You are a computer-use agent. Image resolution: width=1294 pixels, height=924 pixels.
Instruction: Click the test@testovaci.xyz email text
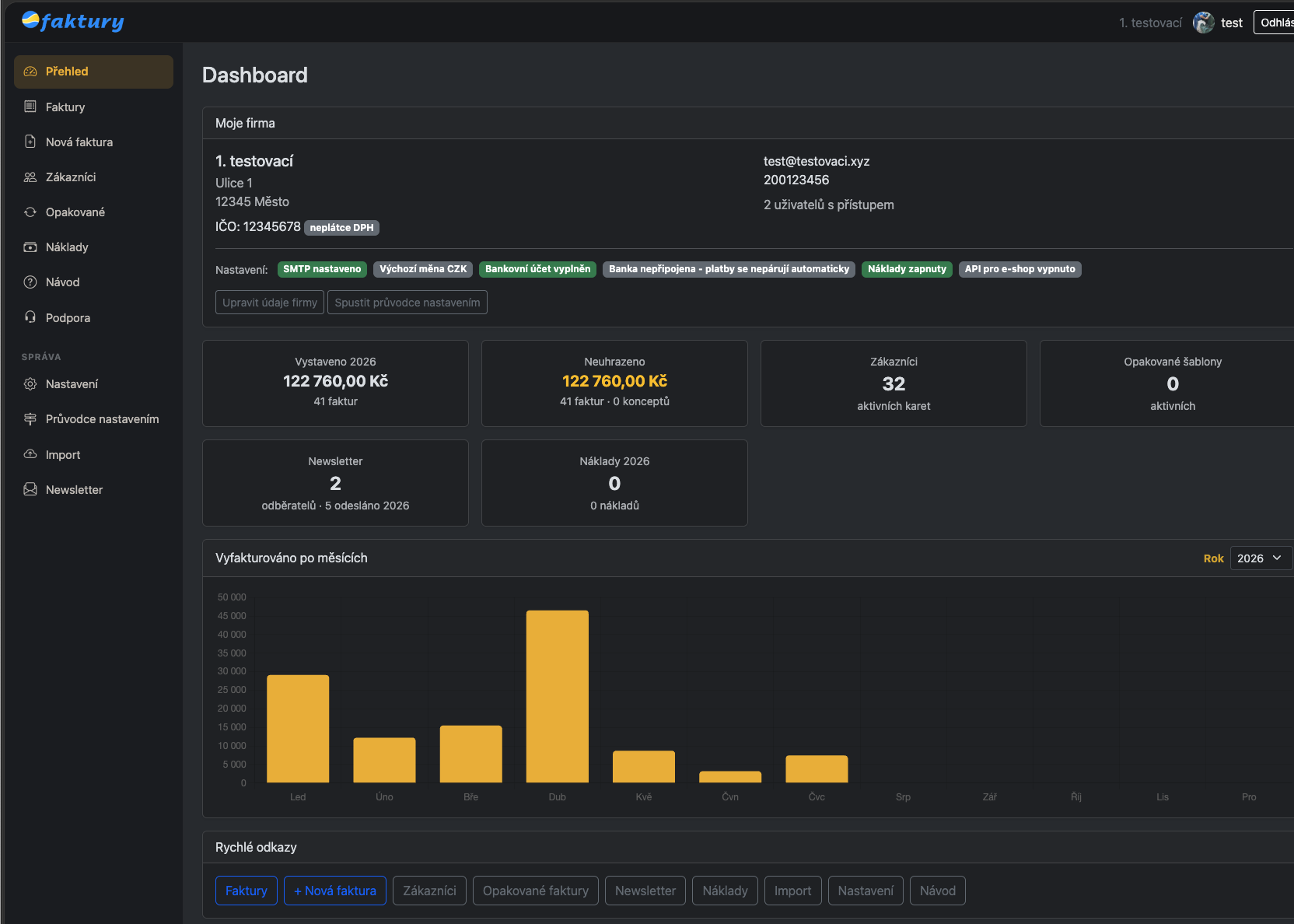click(817, 161)
